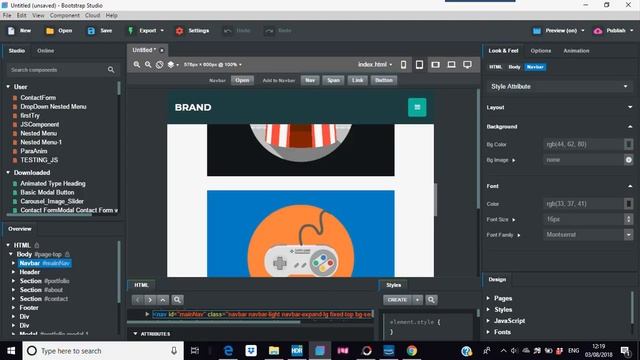Screen dimensions: 640x360
Task: Click the component search magnifier icon
Action: coord(111,70)
